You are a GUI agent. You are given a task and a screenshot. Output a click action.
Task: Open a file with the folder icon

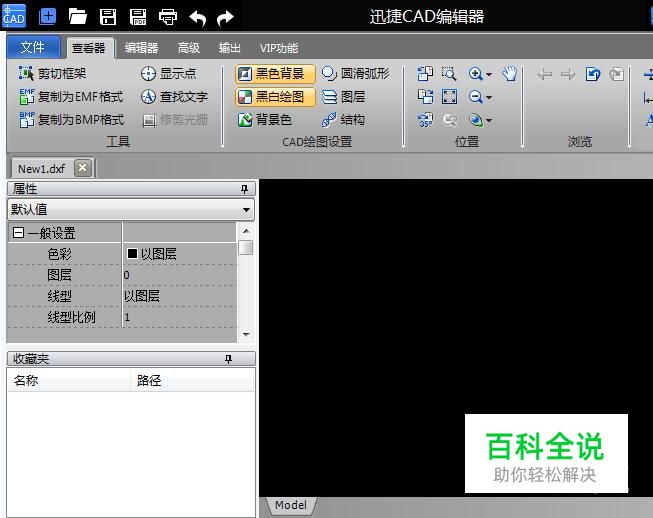(77, 17)
